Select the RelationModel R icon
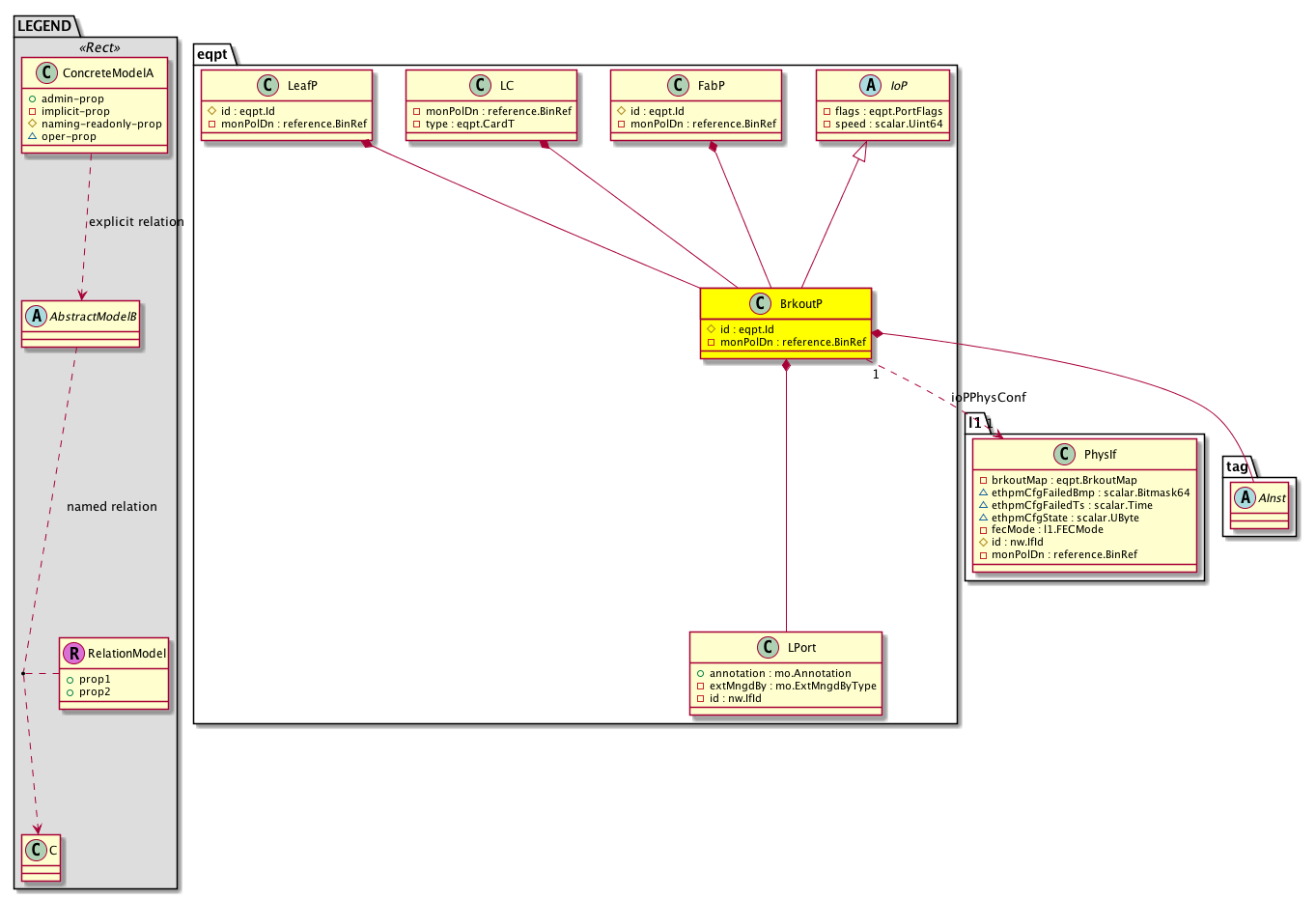 click(x=73, y=654)
